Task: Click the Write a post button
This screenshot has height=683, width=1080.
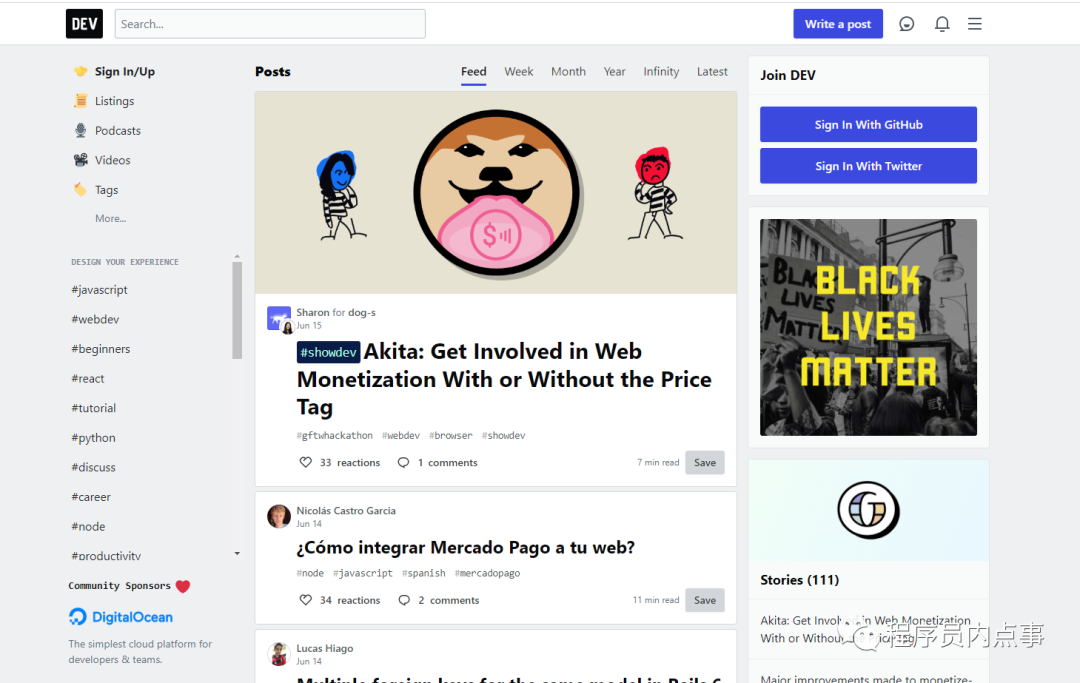Action: pos(838,24)
